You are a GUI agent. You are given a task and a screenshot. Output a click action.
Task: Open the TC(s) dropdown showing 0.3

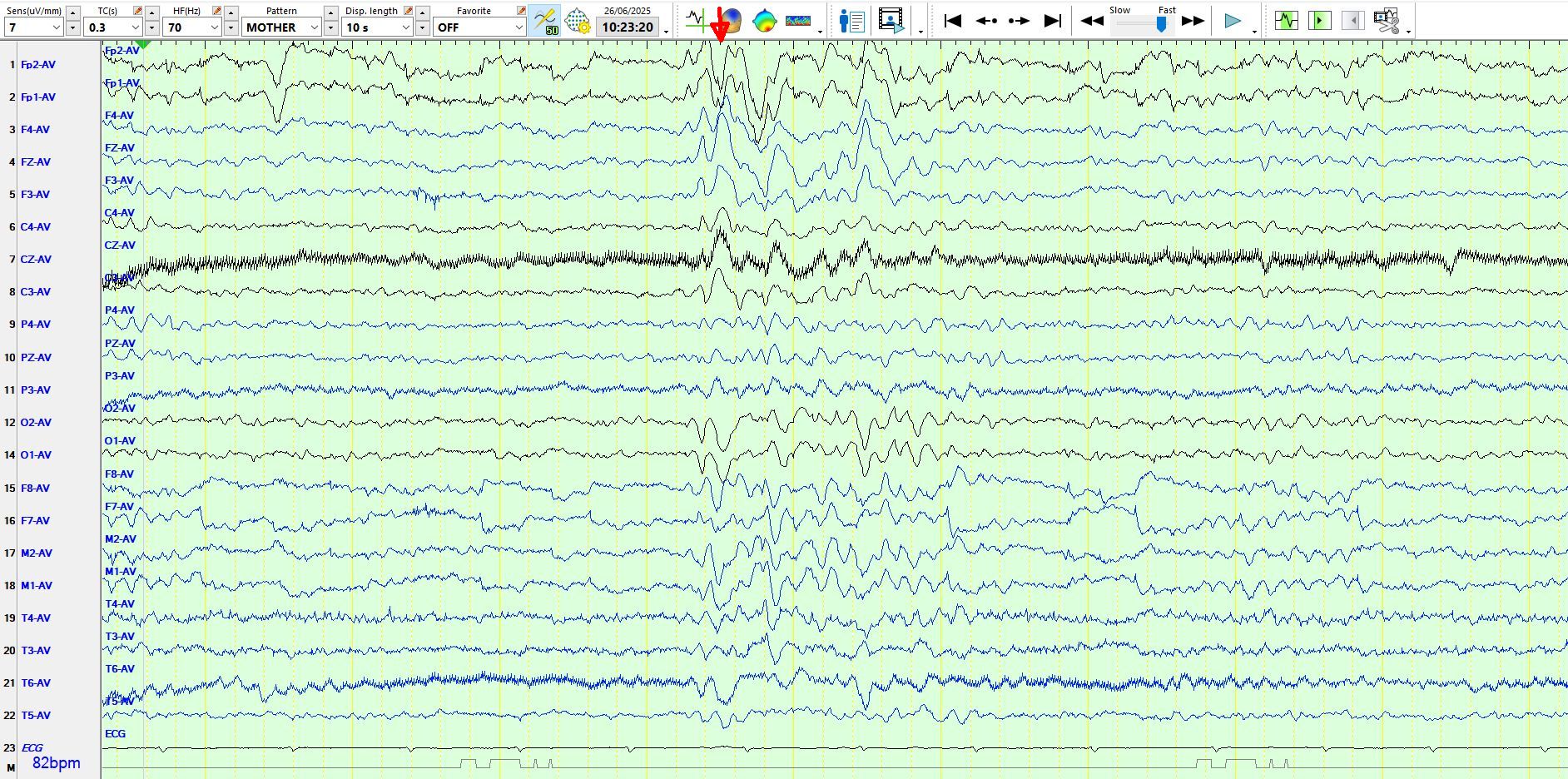click(113, 27)
